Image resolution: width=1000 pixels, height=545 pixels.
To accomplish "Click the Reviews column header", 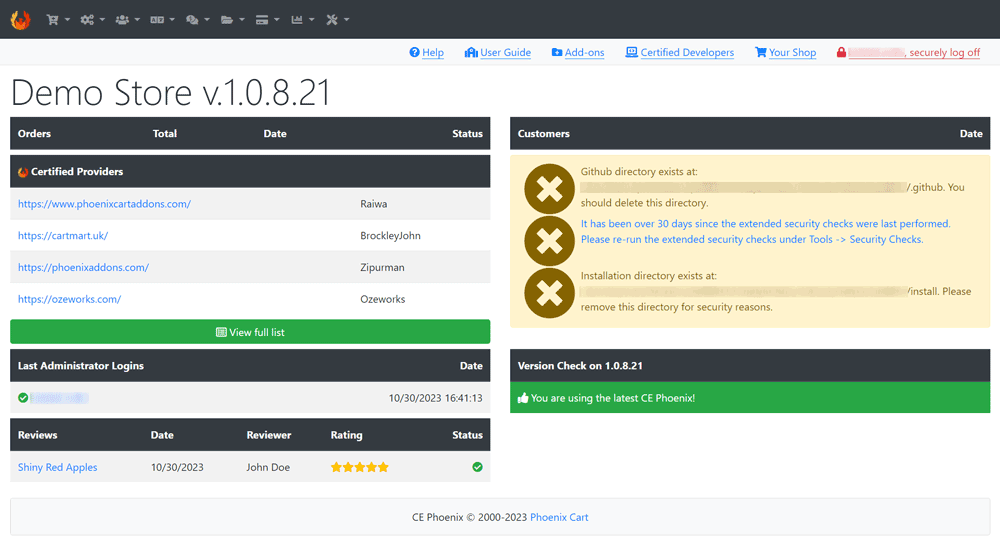I will pos(38,435).
